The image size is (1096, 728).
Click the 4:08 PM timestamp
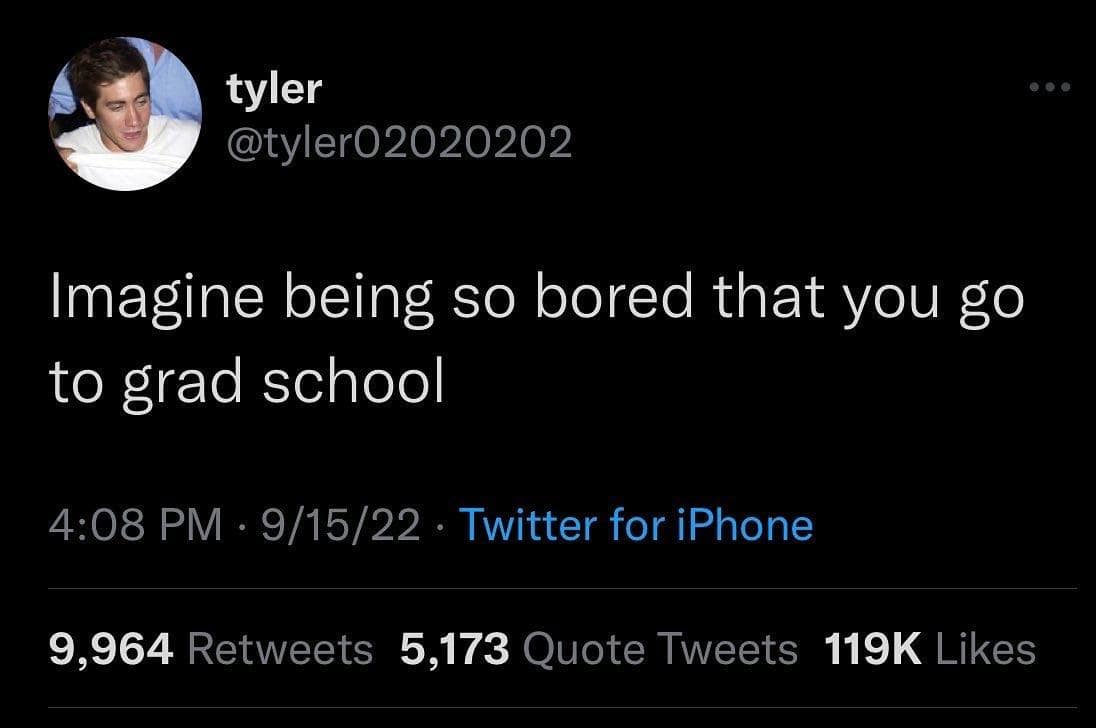pyautogui.click(x=136, y=525)
